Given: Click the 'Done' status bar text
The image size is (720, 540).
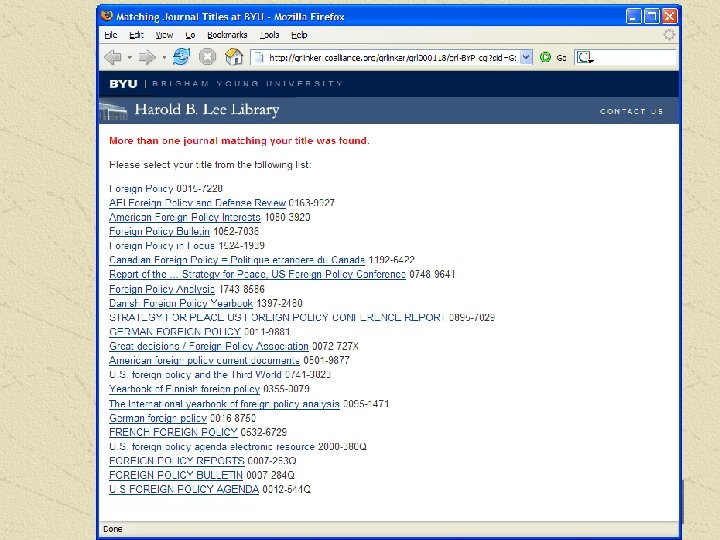Looking at the screenshot, I should tap(113, 529).
